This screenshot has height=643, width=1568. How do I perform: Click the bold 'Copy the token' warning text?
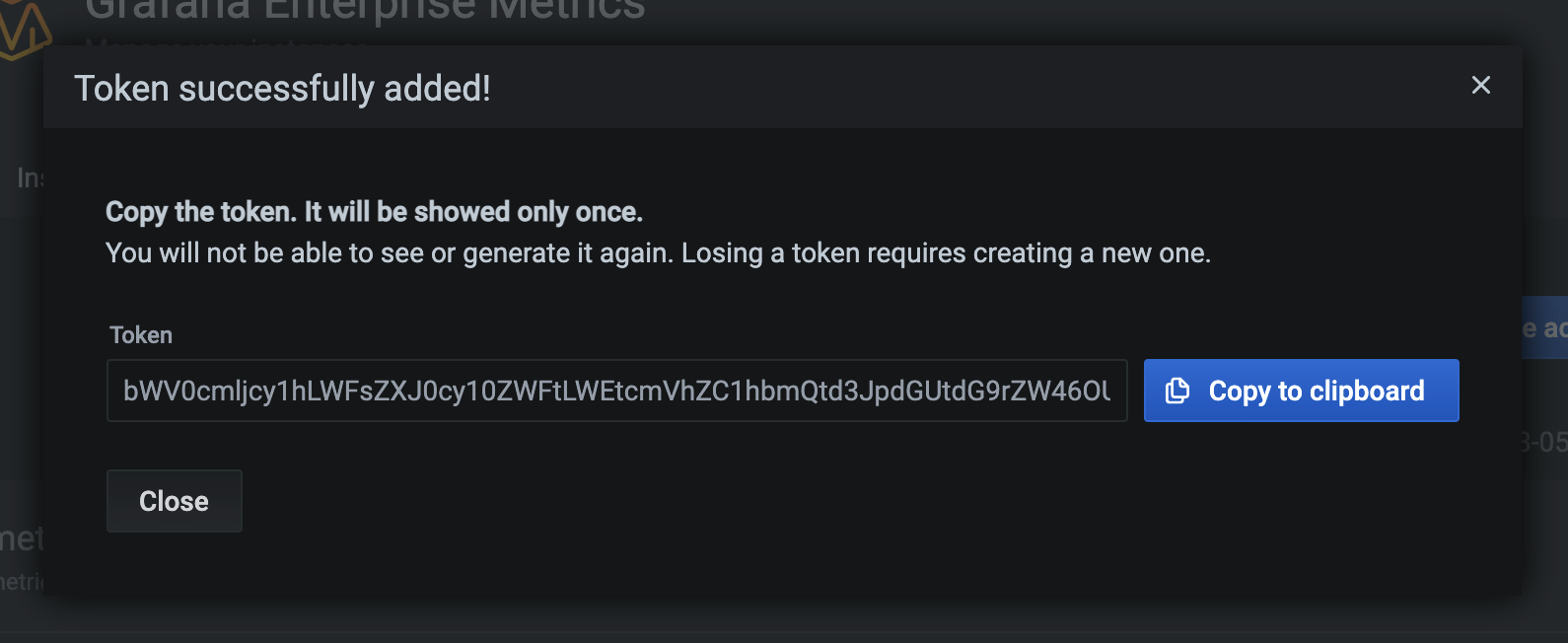[374, 212]
